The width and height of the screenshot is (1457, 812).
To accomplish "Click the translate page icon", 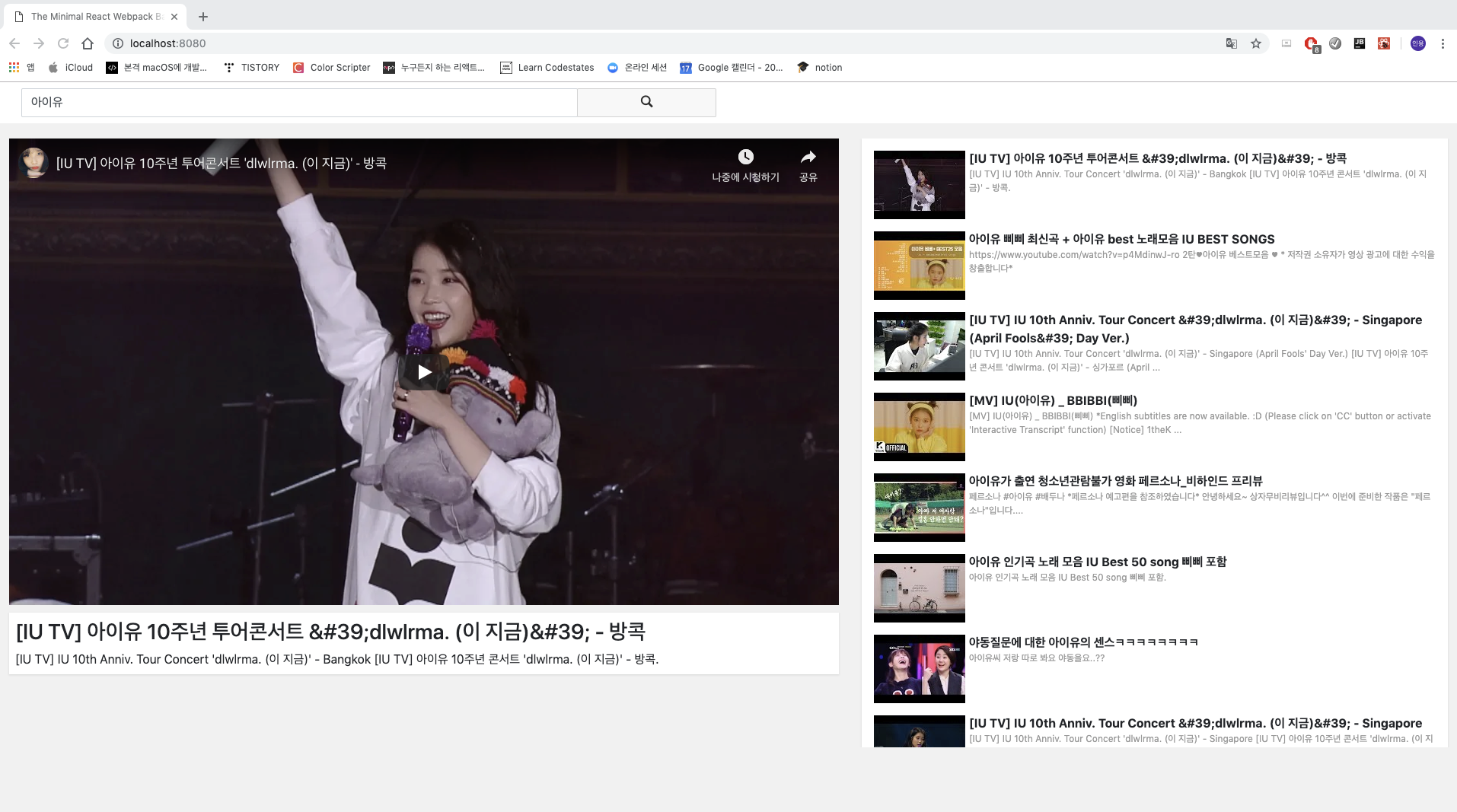I will (x=1232, y=43).
